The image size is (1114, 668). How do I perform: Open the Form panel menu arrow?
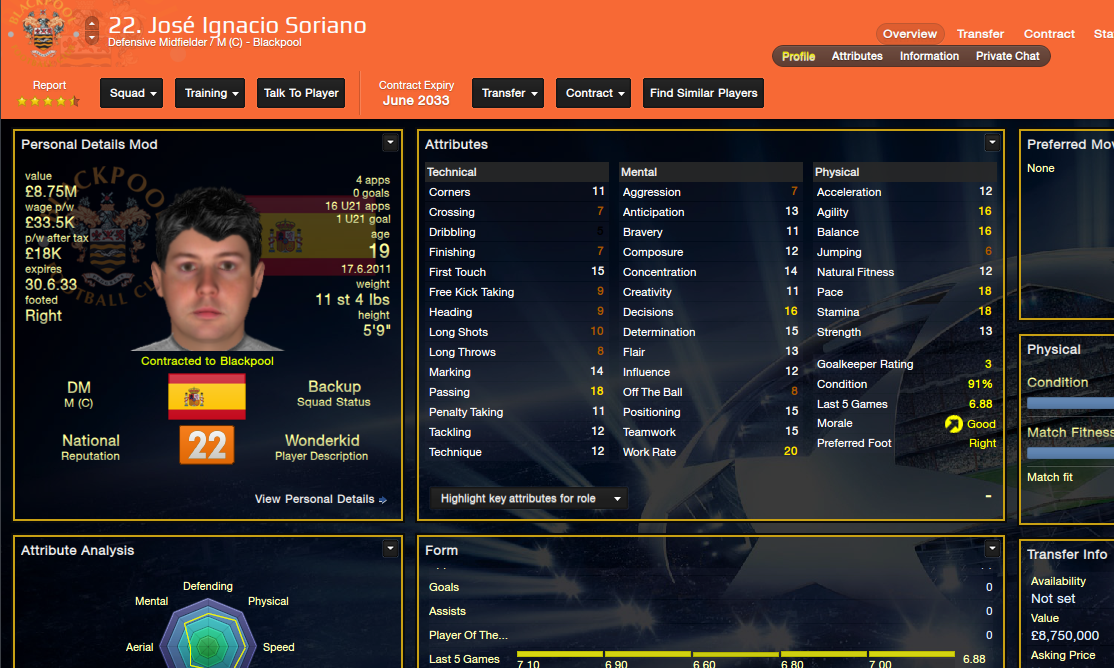pyautogui.click(x=992, y=548)
